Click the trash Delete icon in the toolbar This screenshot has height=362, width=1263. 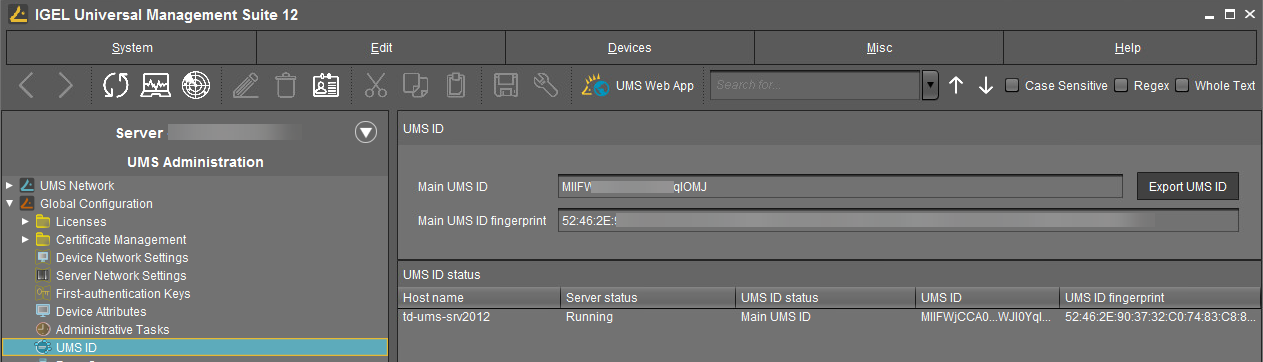tap(286, 86)
